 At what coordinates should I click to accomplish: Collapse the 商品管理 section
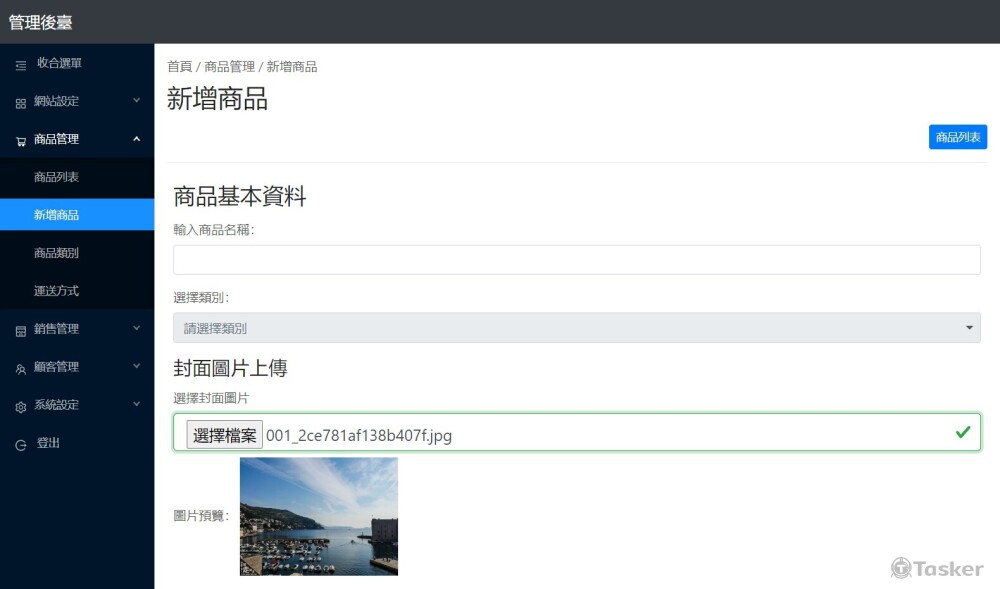pyautogui.click(x=136, y=139)
